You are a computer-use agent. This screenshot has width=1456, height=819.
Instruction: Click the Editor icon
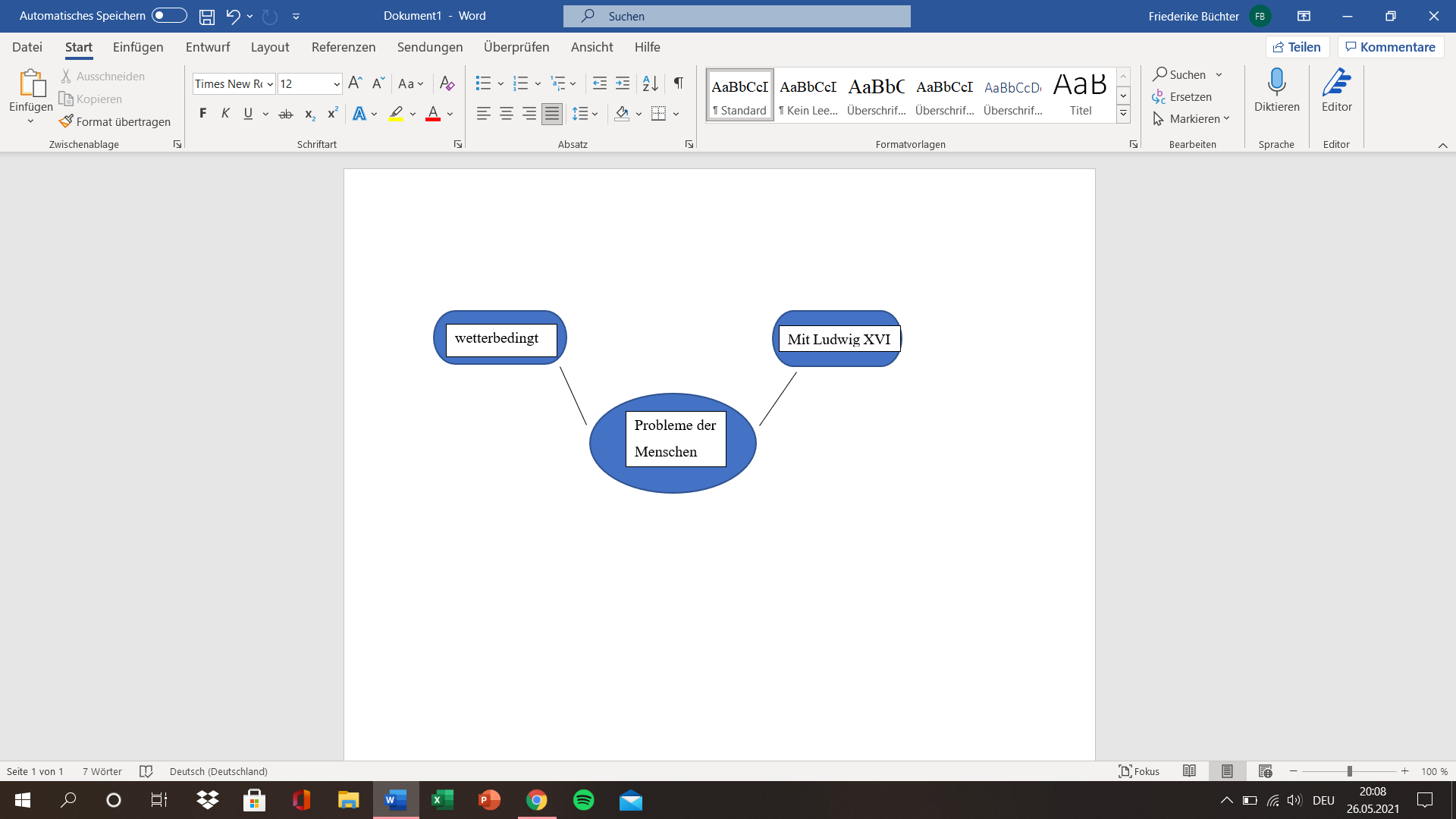click(x=1336, y=82)
